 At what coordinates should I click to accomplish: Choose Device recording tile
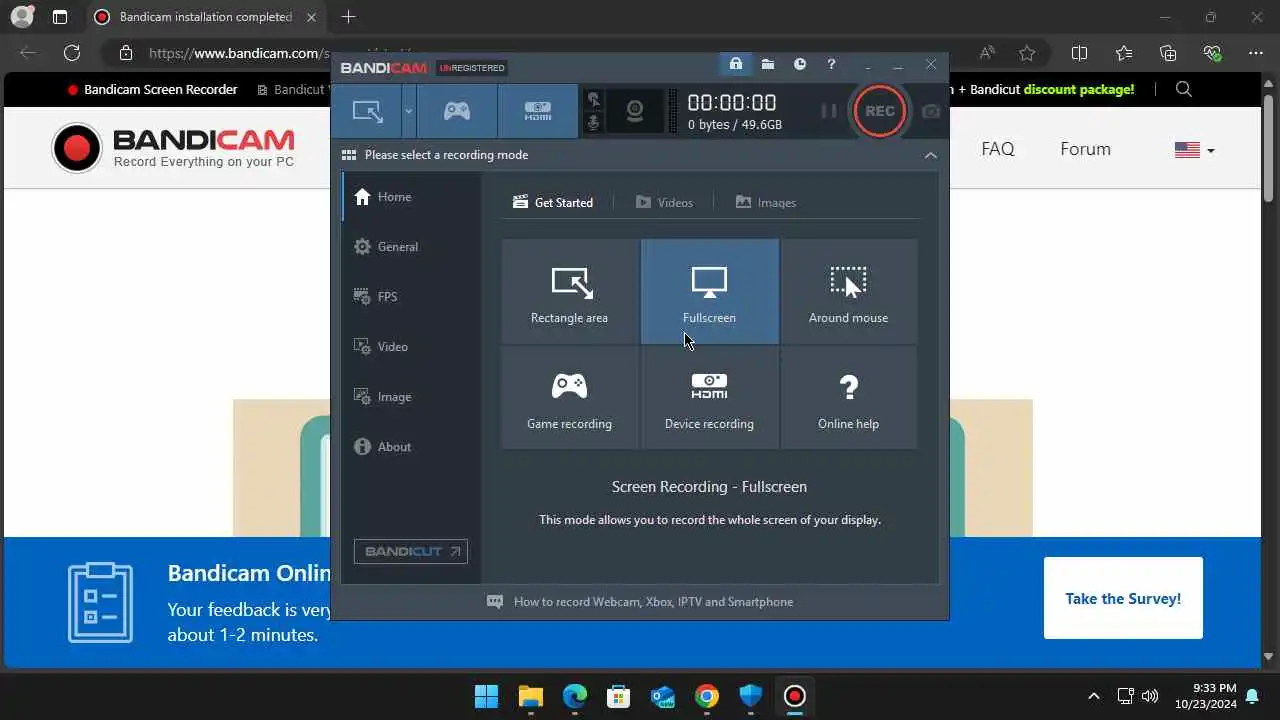(709, 398)
